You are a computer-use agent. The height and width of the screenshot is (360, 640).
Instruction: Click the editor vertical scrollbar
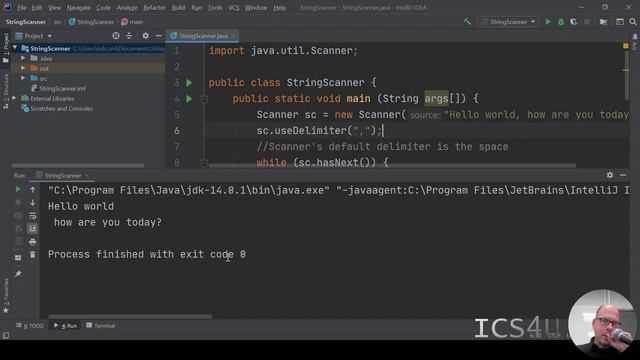(x=626, y=76)
